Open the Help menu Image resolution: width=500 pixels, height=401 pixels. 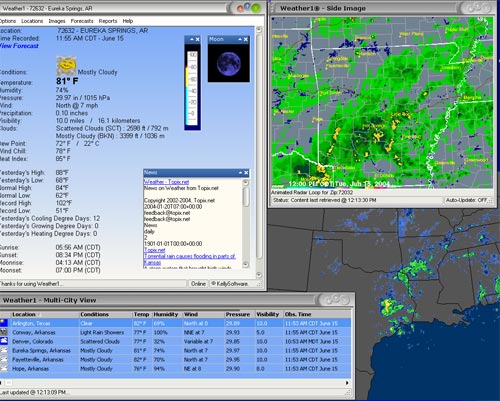[128, 21]
